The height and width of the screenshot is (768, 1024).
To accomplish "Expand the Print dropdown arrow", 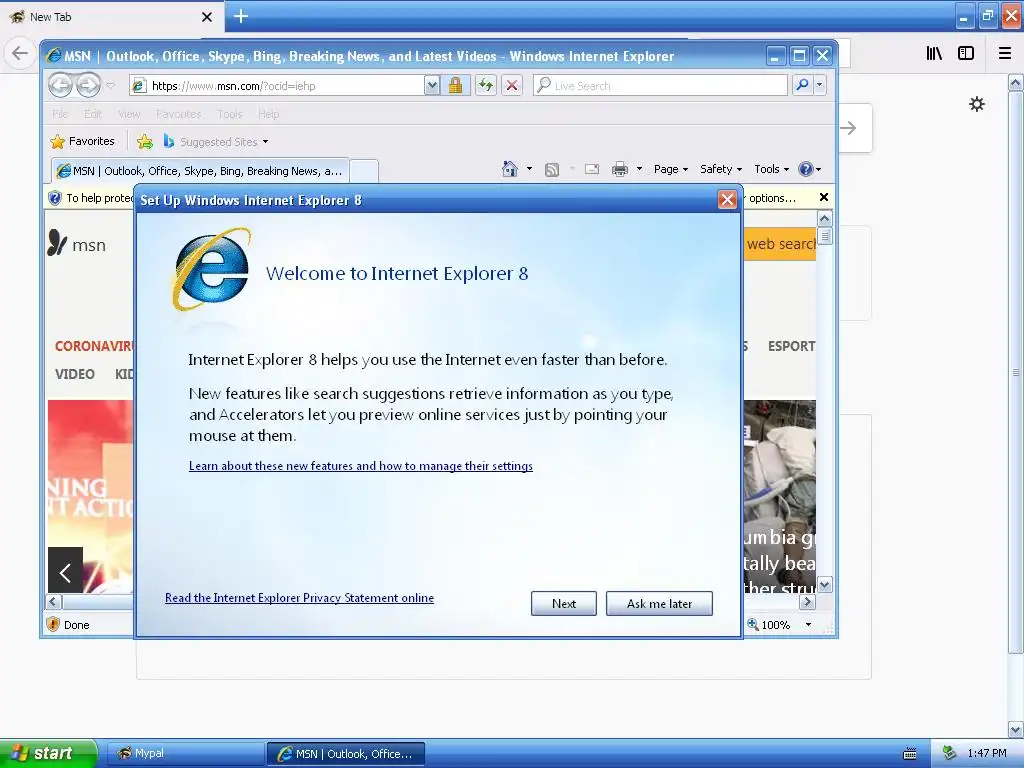I will tap(639, 169).
